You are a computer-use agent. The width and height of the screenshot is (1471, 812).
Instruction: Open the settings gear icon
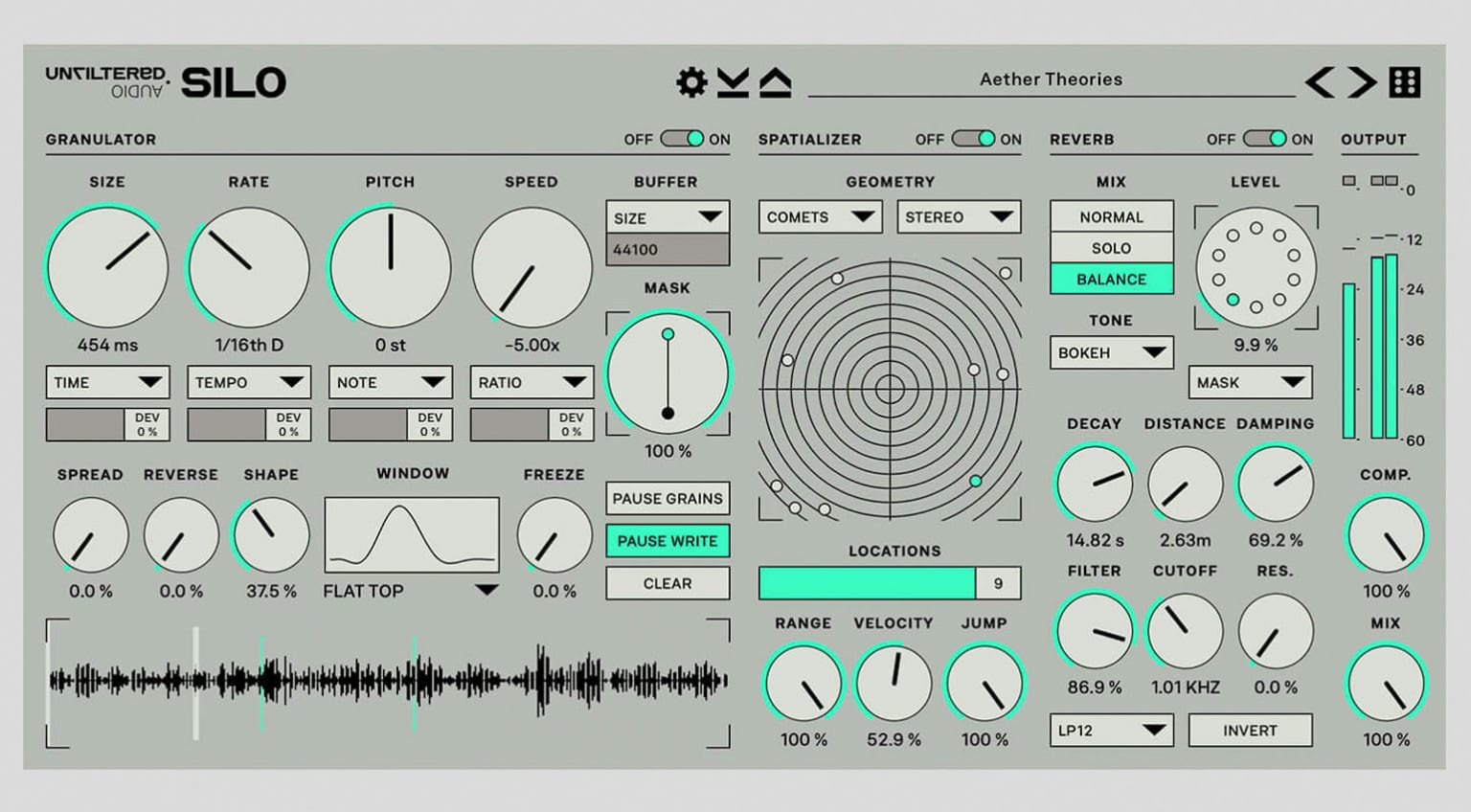(690, 82)
